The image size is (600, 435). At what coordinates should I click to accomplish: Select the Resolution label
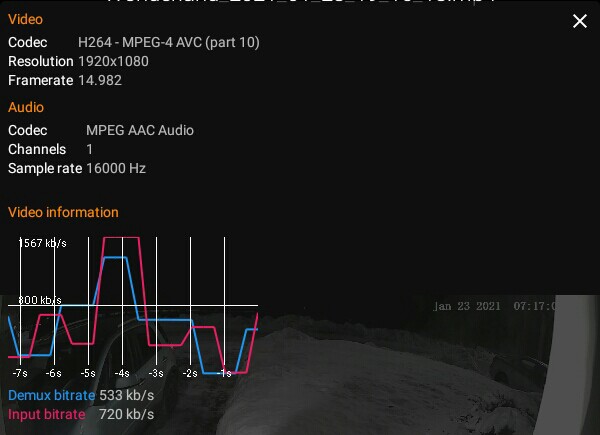click(41, 61)
